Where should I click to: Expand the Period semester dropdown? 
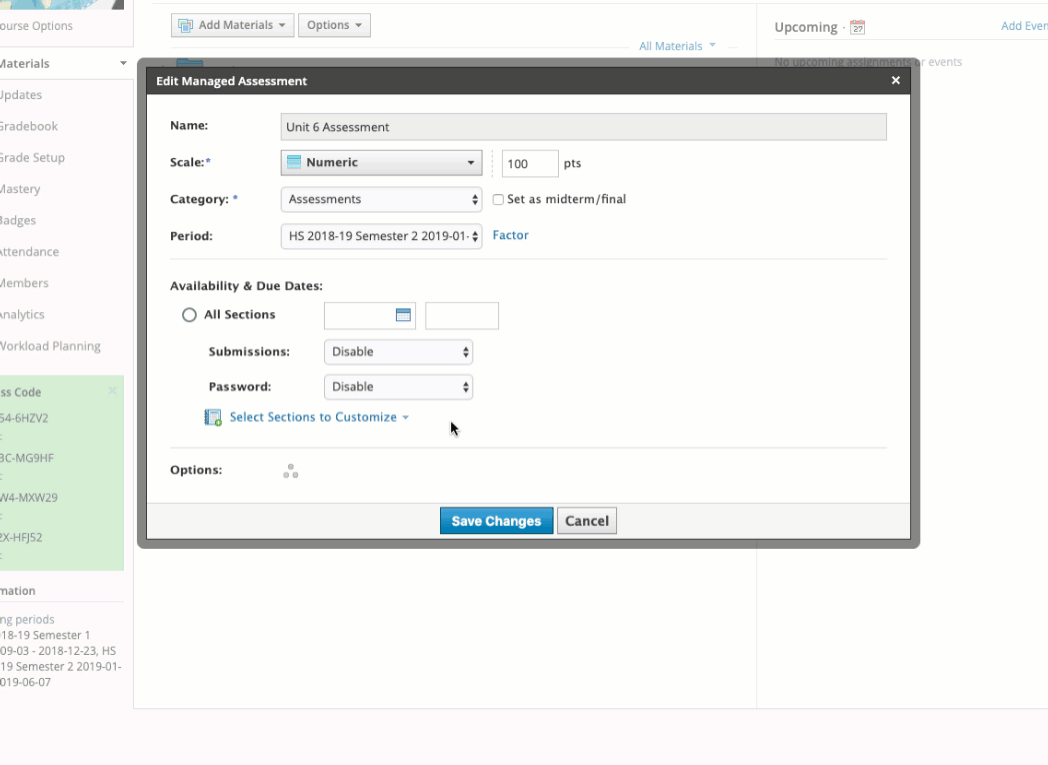381,236
